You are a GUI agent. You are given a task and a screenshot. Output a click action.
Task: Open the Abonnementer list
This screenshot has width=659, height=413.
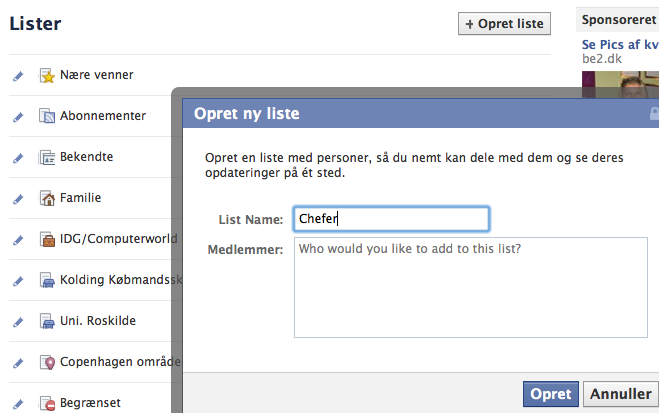(102, 116)
